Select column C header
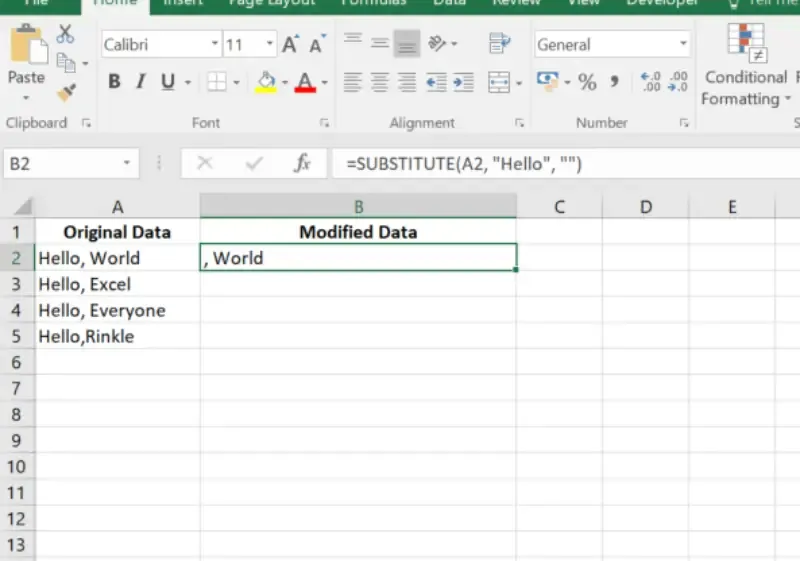Screen dimensions: 800x561 [559, 207]
